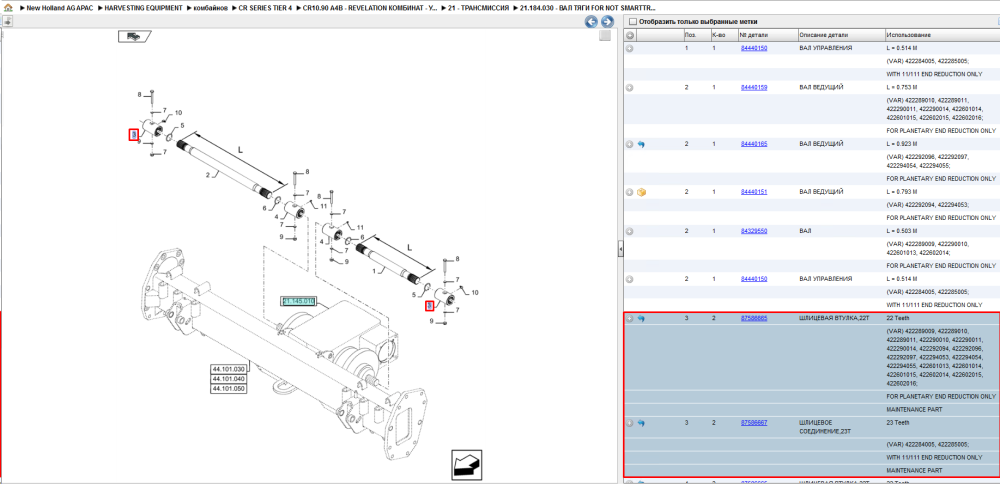1000x484 pixels.
Task: Open CR SERIES TIER 4 breadcrumb
Action: (x=265, y=8)
